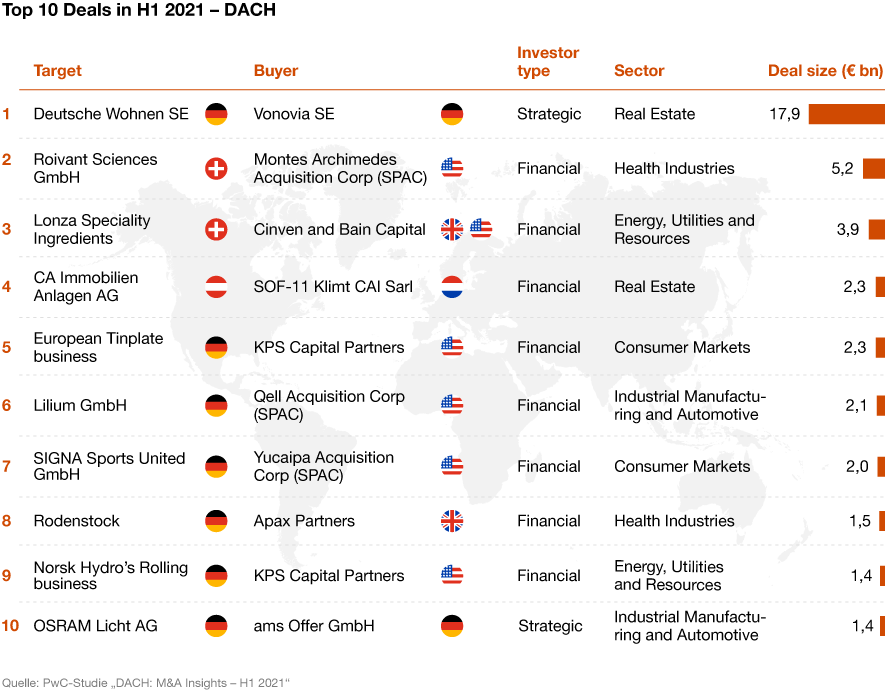Click the German flag beside ams Offer GmbH
The height and width of the screenshot is (691, 885).
coord(452,626)
